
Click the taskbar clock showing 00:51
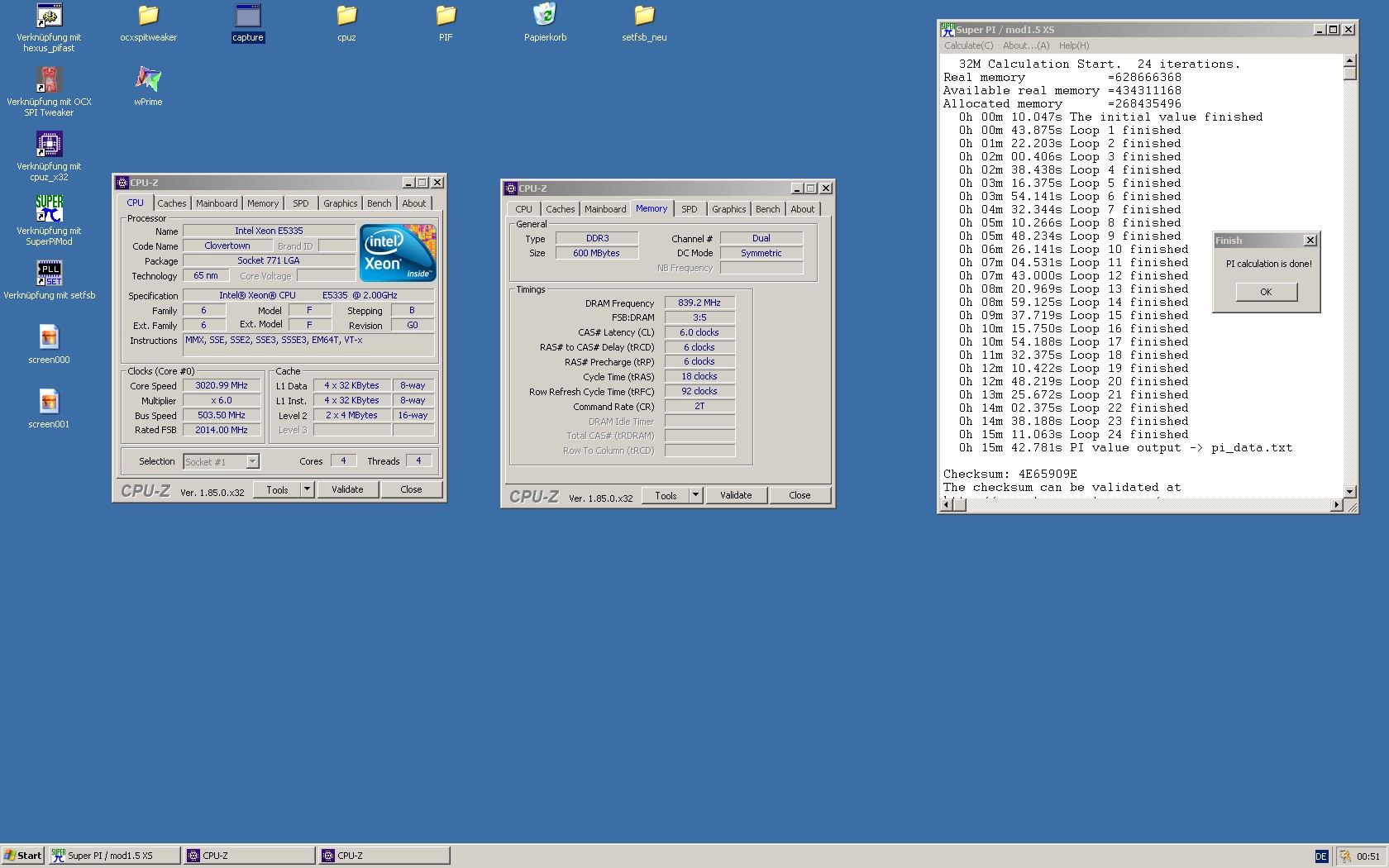1368,856
